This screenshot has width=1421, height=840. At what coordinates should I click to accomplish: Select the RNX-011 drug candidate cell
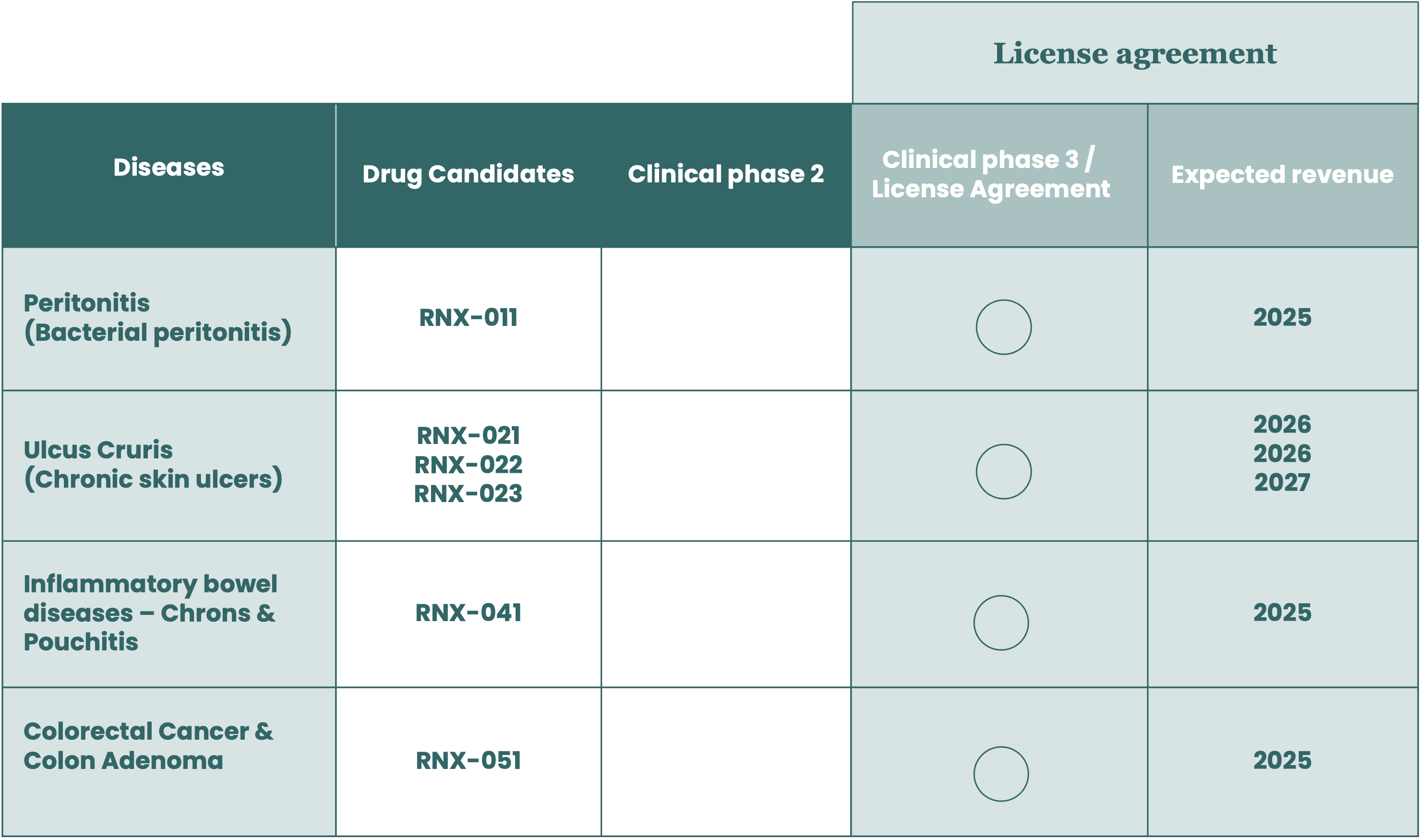(468, 319)
